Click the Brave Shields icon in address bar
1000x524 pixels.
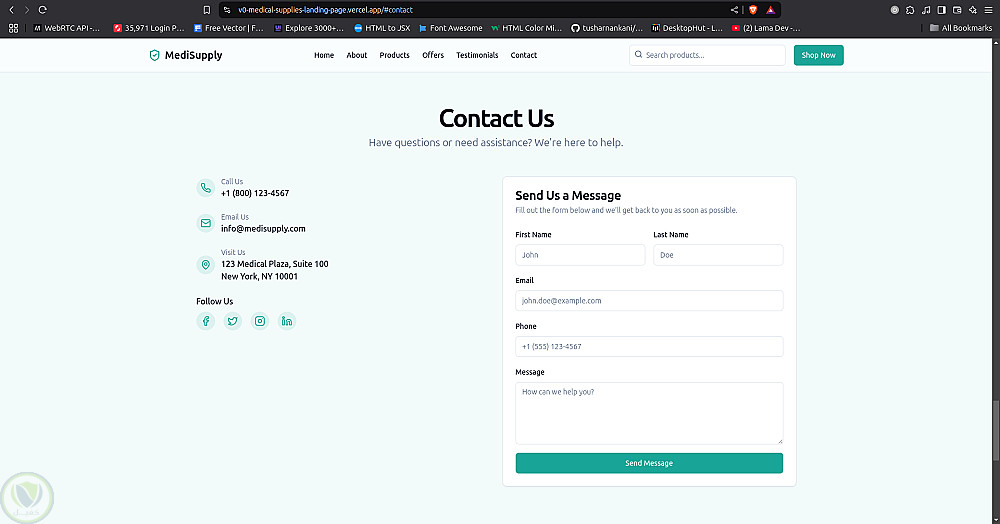click(x=753, y=9)
